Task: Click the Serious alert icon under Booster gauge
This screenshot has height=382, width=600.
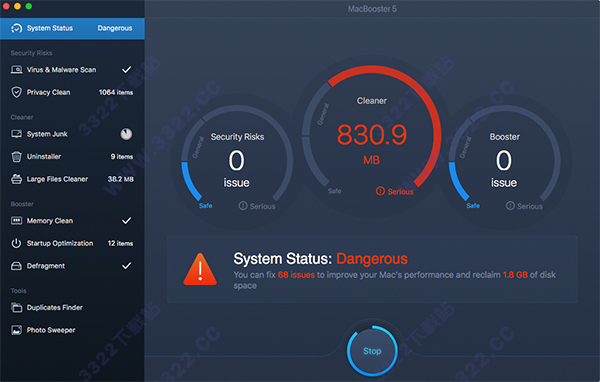Action: [x=510, y=206]
